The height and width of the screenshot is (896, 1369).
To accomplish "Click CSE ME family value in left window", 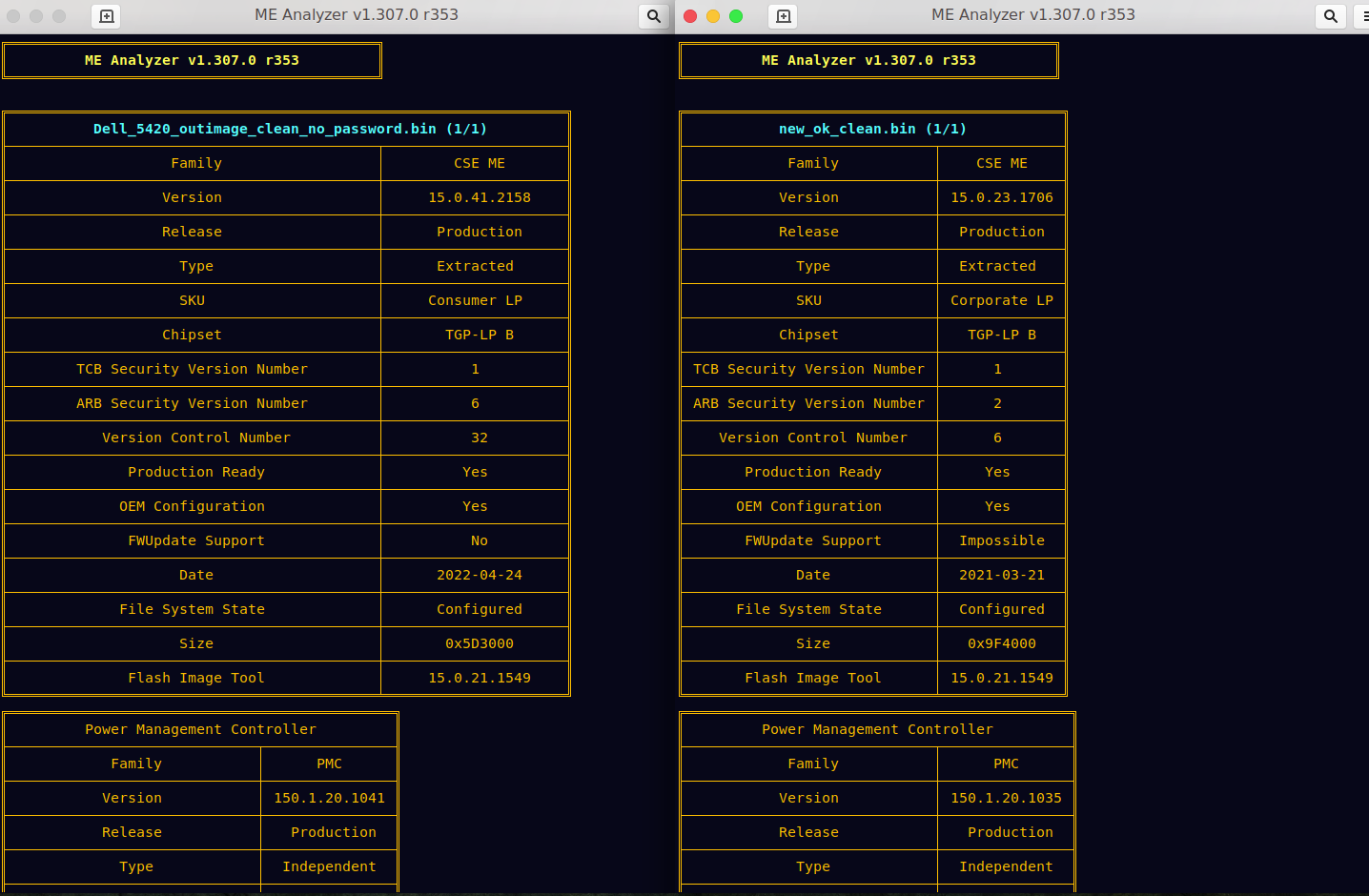I will tap(480, 163).
